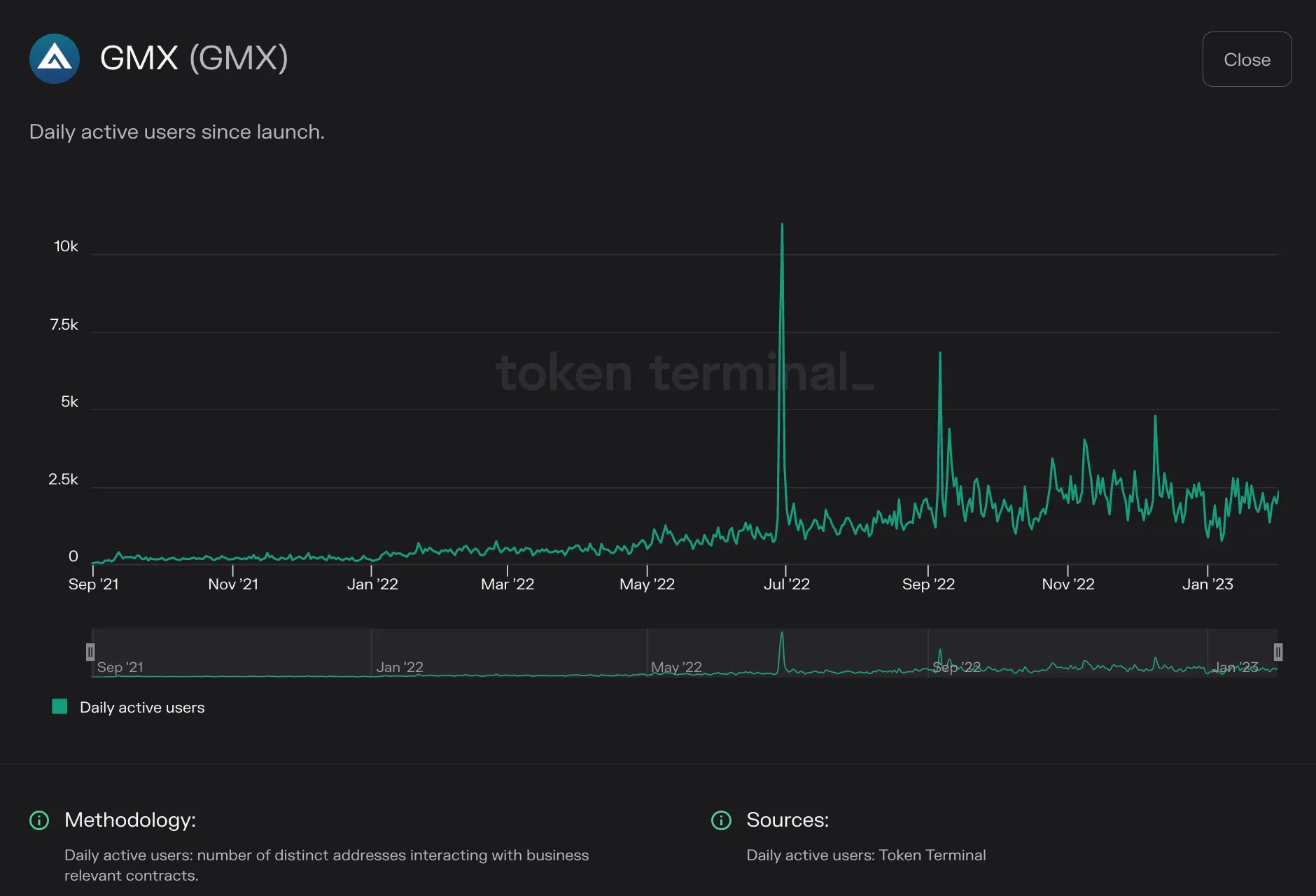This screenshot has height=896, width=1316.
Task: Click May '22 in the range navigator
Action: pos(676,667)
